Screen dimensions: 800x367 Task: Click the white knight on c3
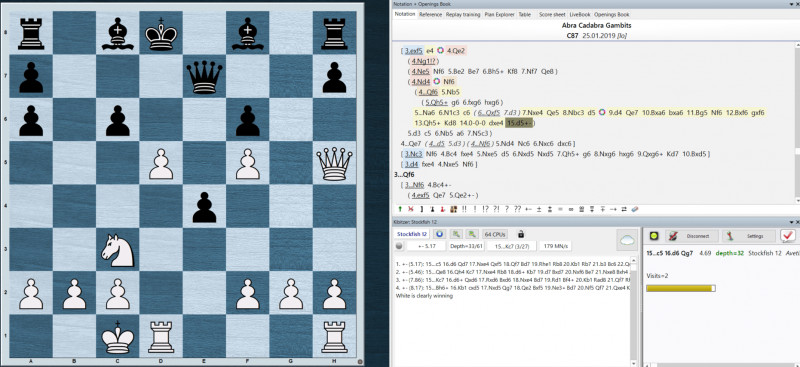[x=117, y=251]
